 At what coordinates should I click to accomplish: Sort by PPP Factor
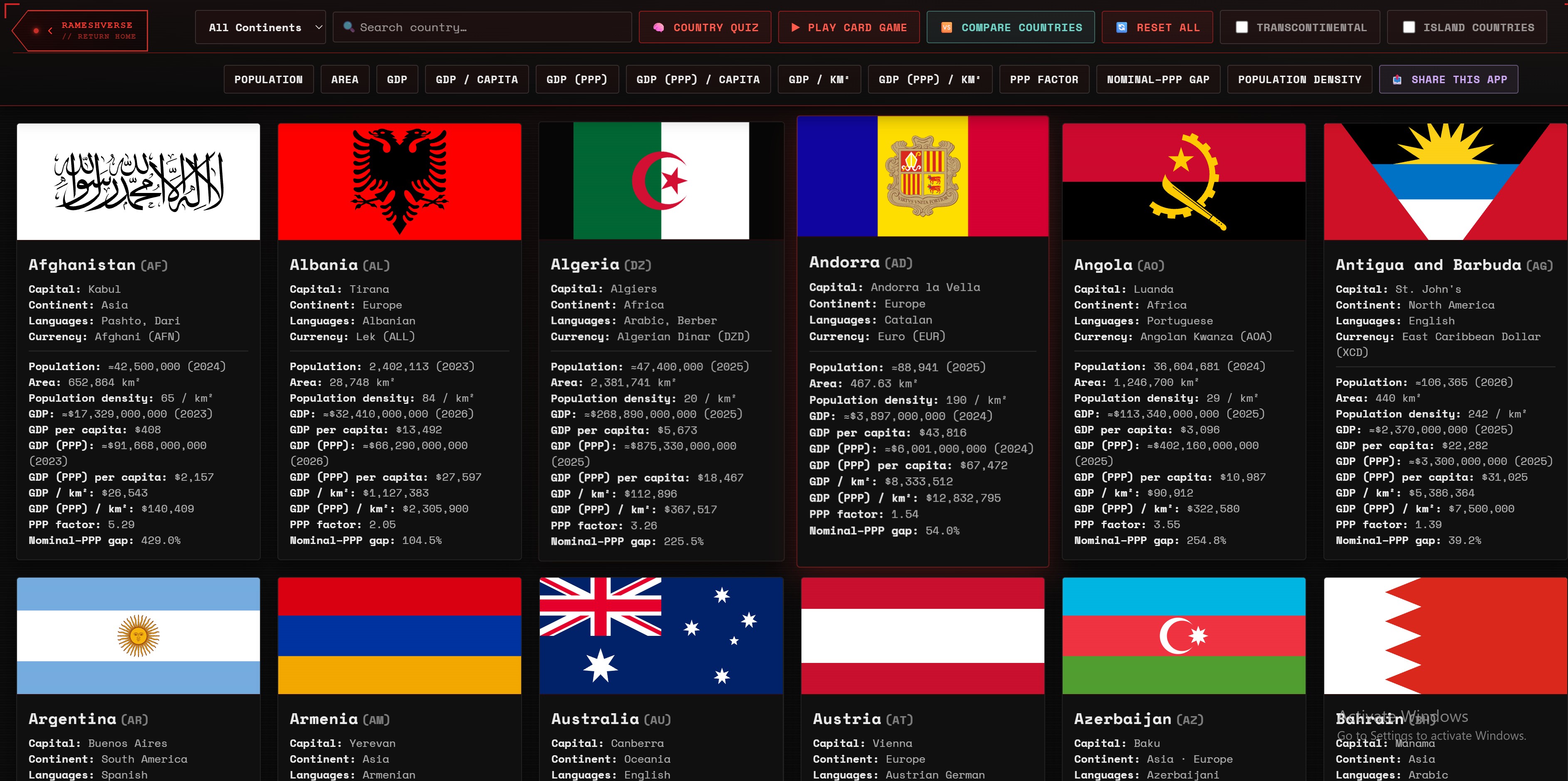pyautogui.click(x=1044, y=79)
